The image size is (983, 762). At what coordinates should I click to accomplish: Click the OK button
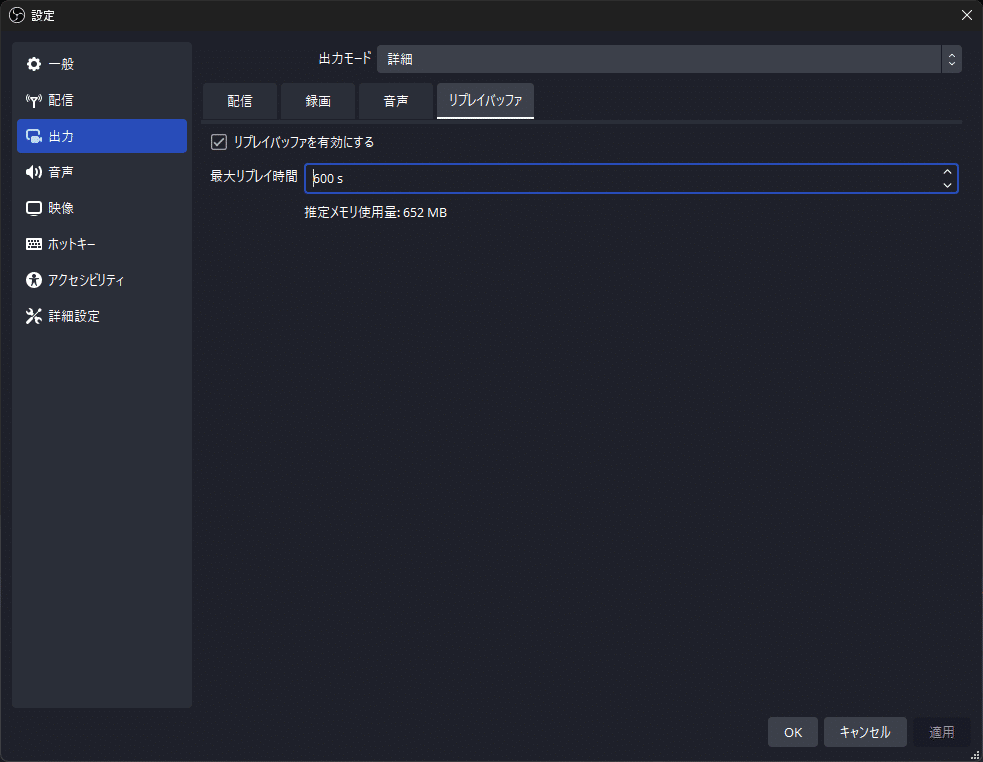point(793,732)
